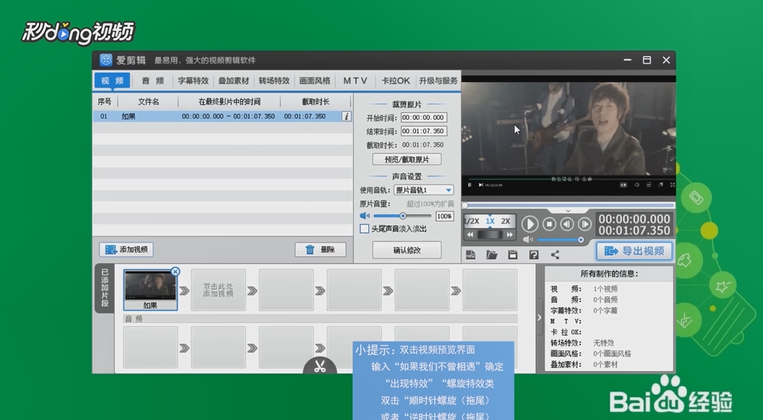Open the 叠加素材 tab
763x420 pixels.
point(234,81)
